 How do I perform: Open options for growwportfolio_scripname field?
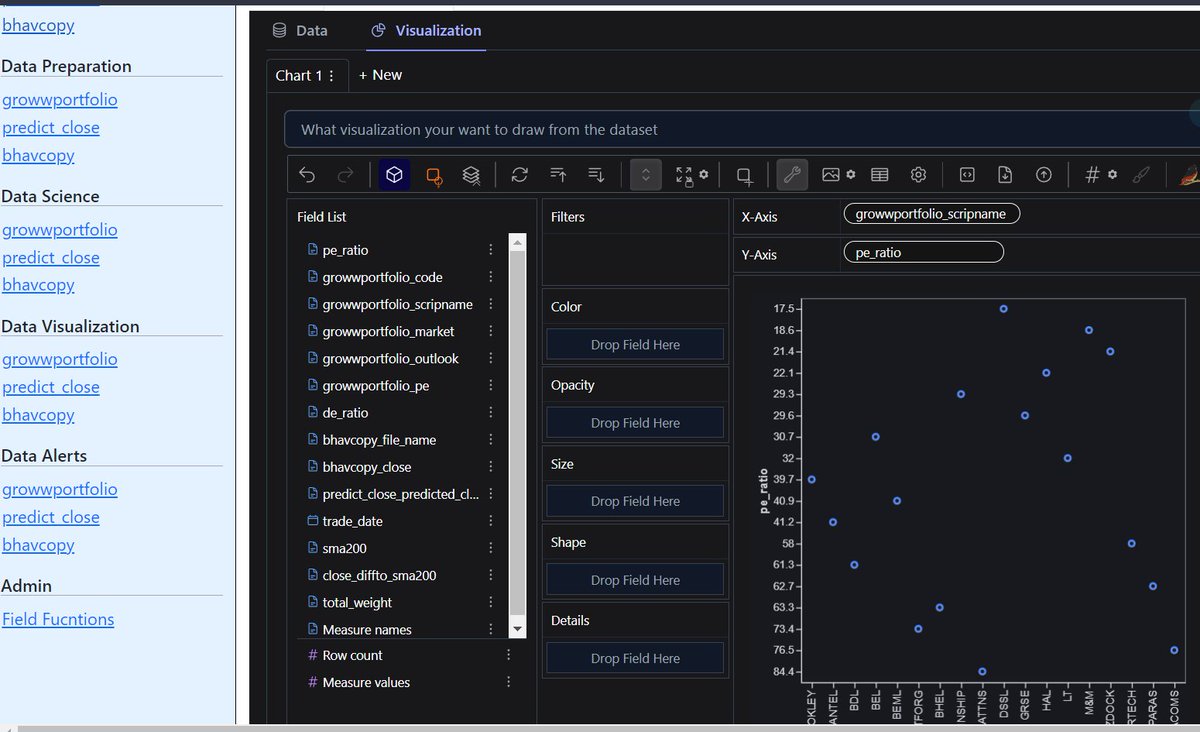(490, 304)
